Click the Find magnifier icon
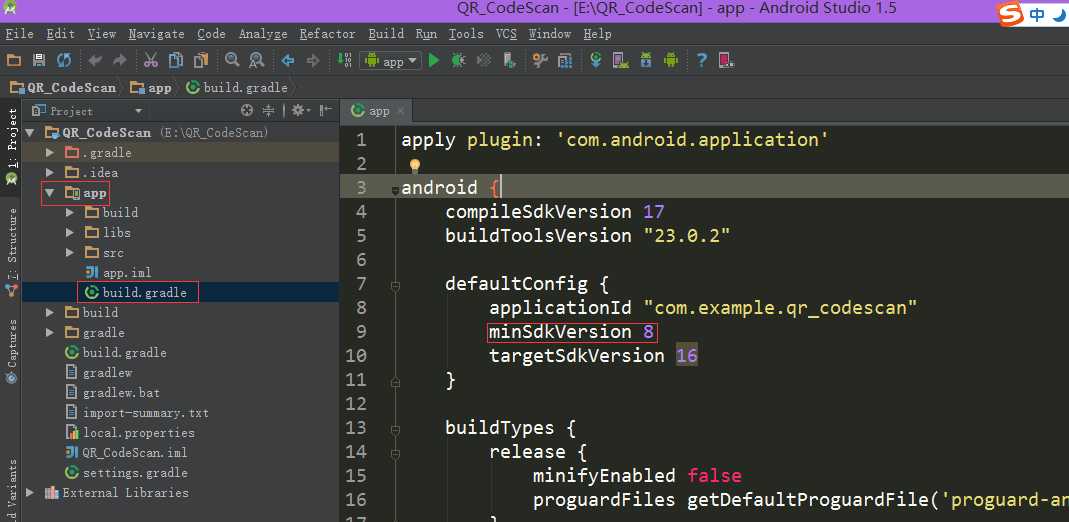The height and width of the screenshot is (522, 1069). point(232,60)
